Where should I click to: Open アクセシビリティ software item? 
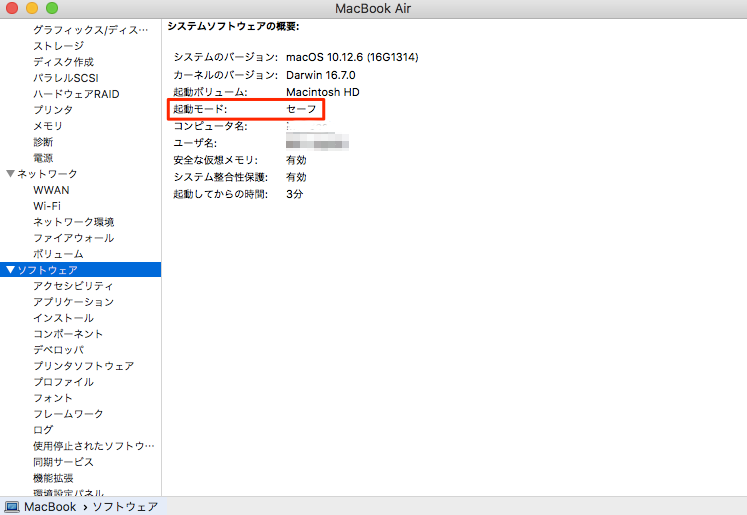[73, 286]
